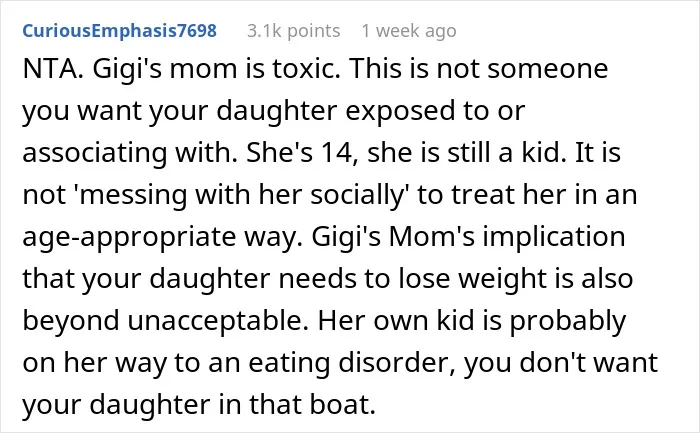Click the words 'This is not someone'

click(x=479, y=69)
